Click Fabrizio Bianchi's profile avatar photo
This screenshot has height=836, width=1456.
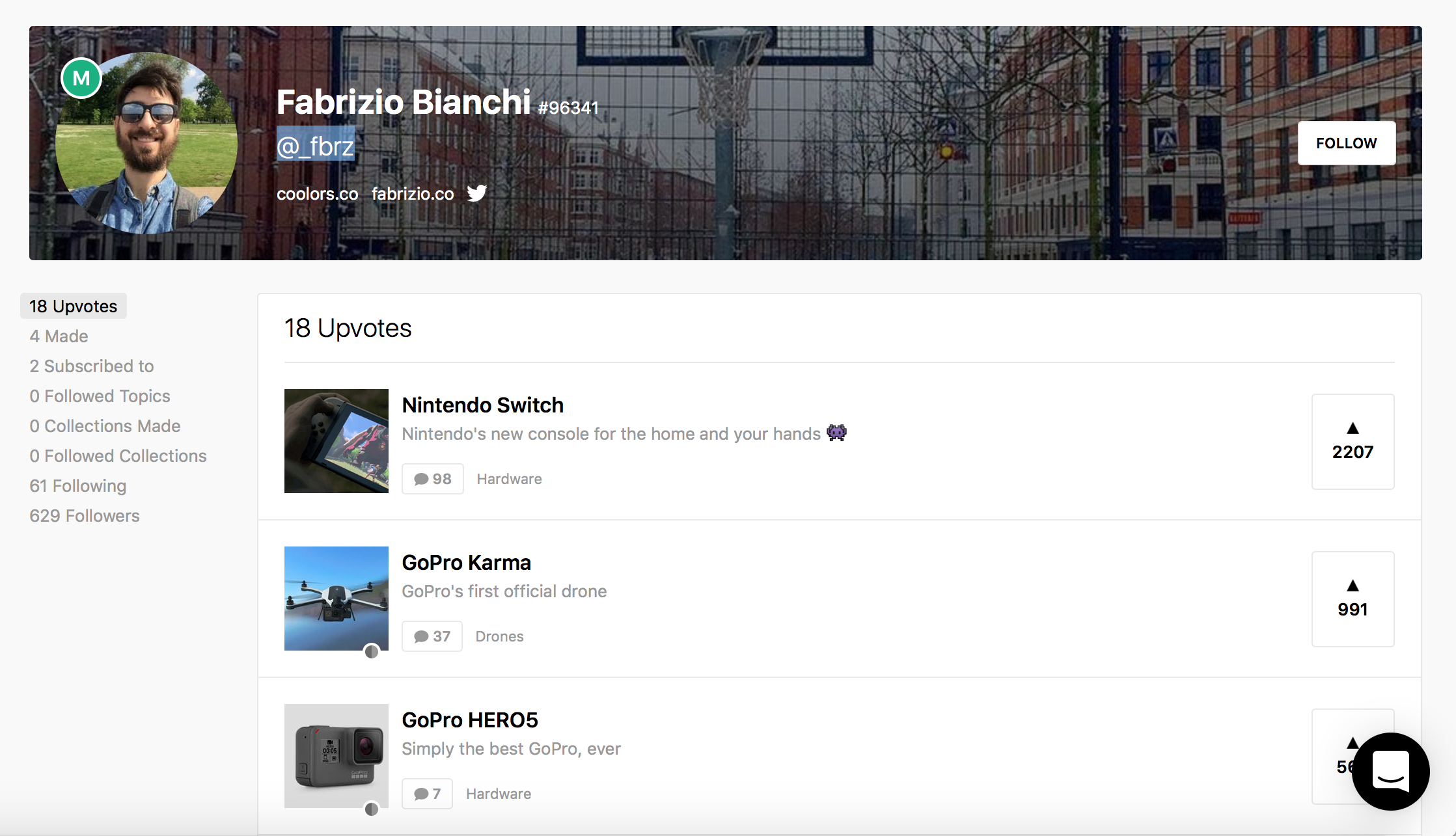pyautogui.click(x=146, y=143)
